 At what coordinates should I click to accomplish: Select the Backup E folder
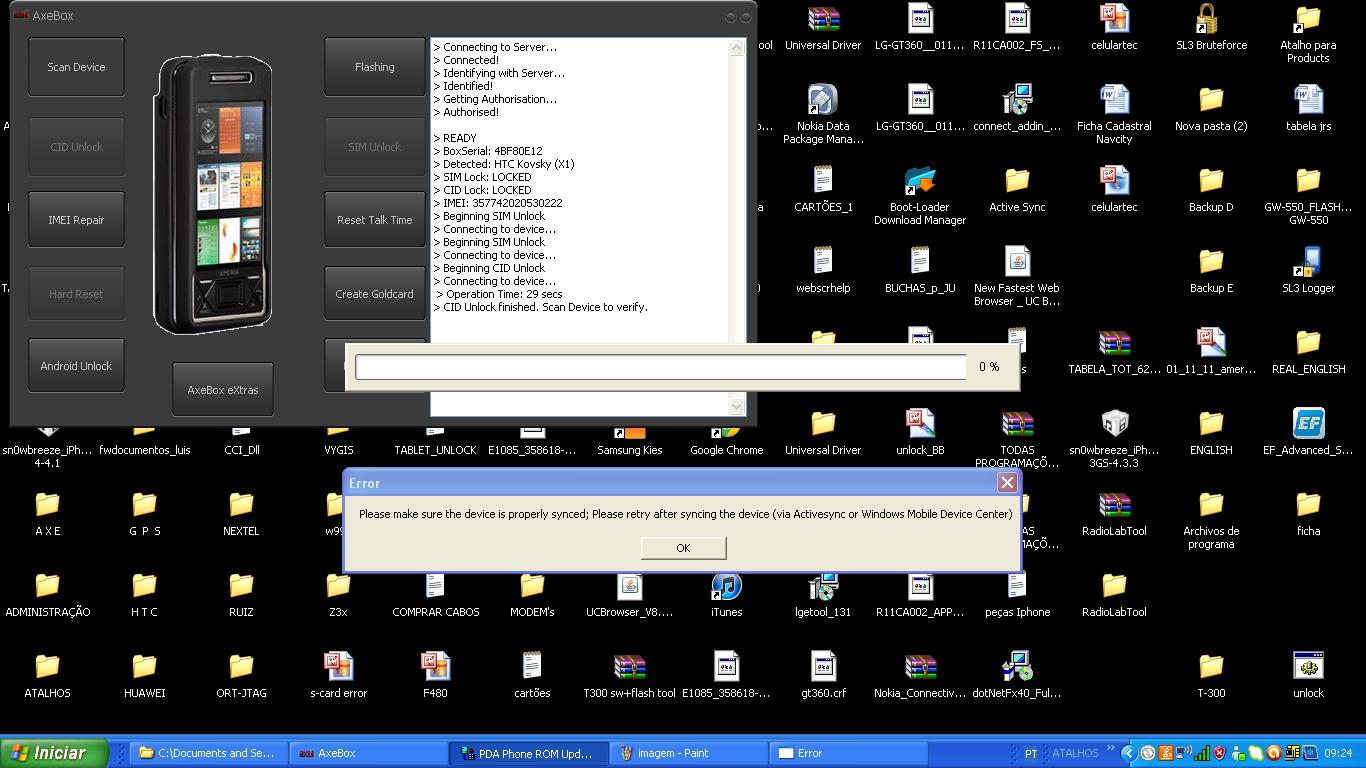[1211, 262]
